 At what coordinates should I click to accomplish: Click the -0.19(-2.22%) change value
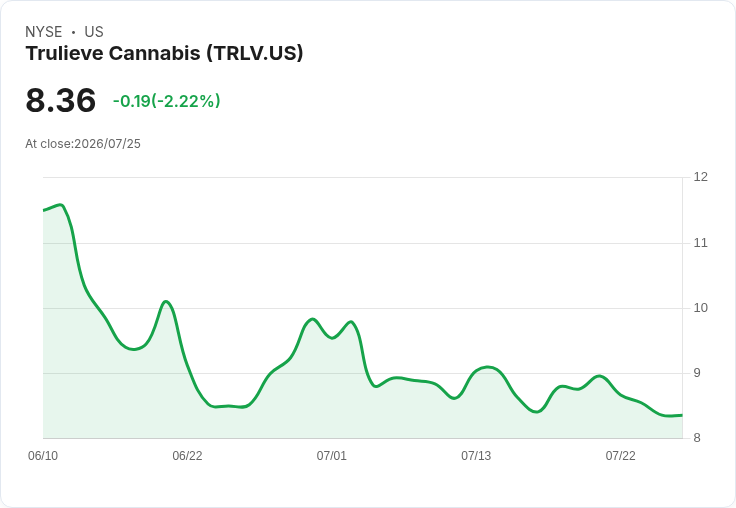(167, 101)
